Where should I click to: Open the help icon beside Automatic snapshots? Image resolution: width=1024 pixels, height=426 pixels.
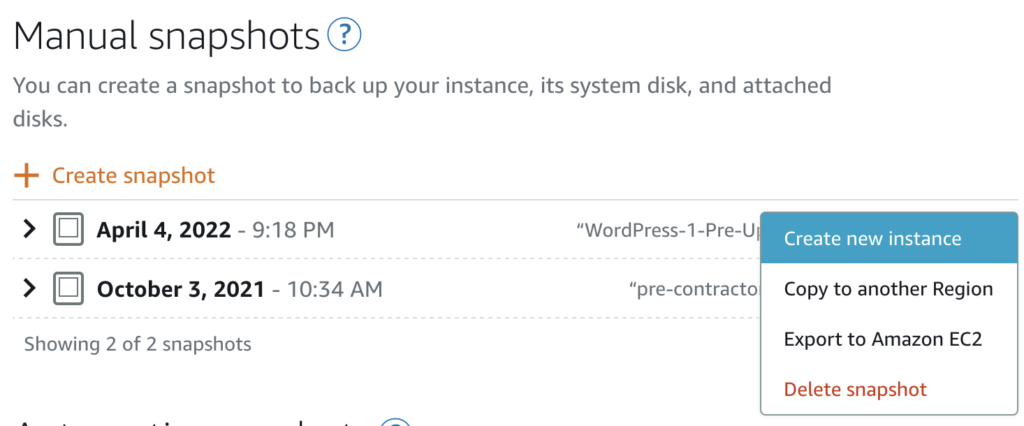coord(397,422)
